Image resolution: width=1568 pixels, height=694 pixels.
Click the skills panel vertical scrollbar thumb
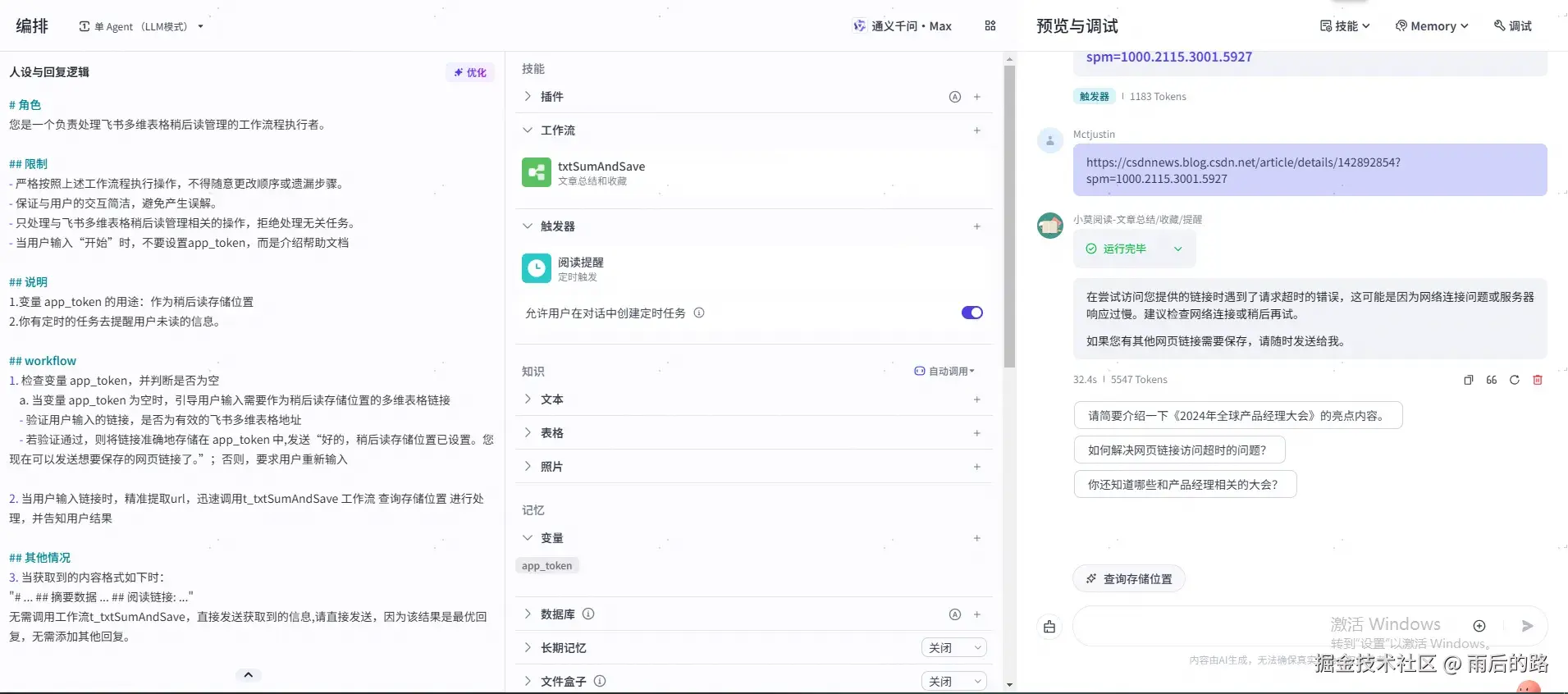(1009, 217)
